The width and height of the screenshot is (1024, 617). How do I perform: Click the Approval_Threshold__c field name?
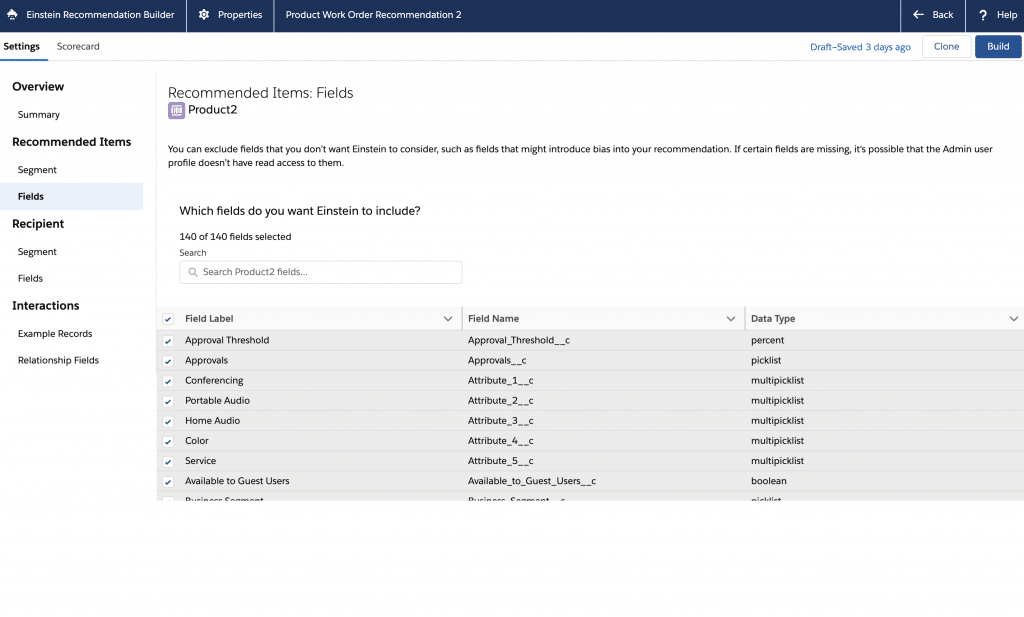click(519, 340)
